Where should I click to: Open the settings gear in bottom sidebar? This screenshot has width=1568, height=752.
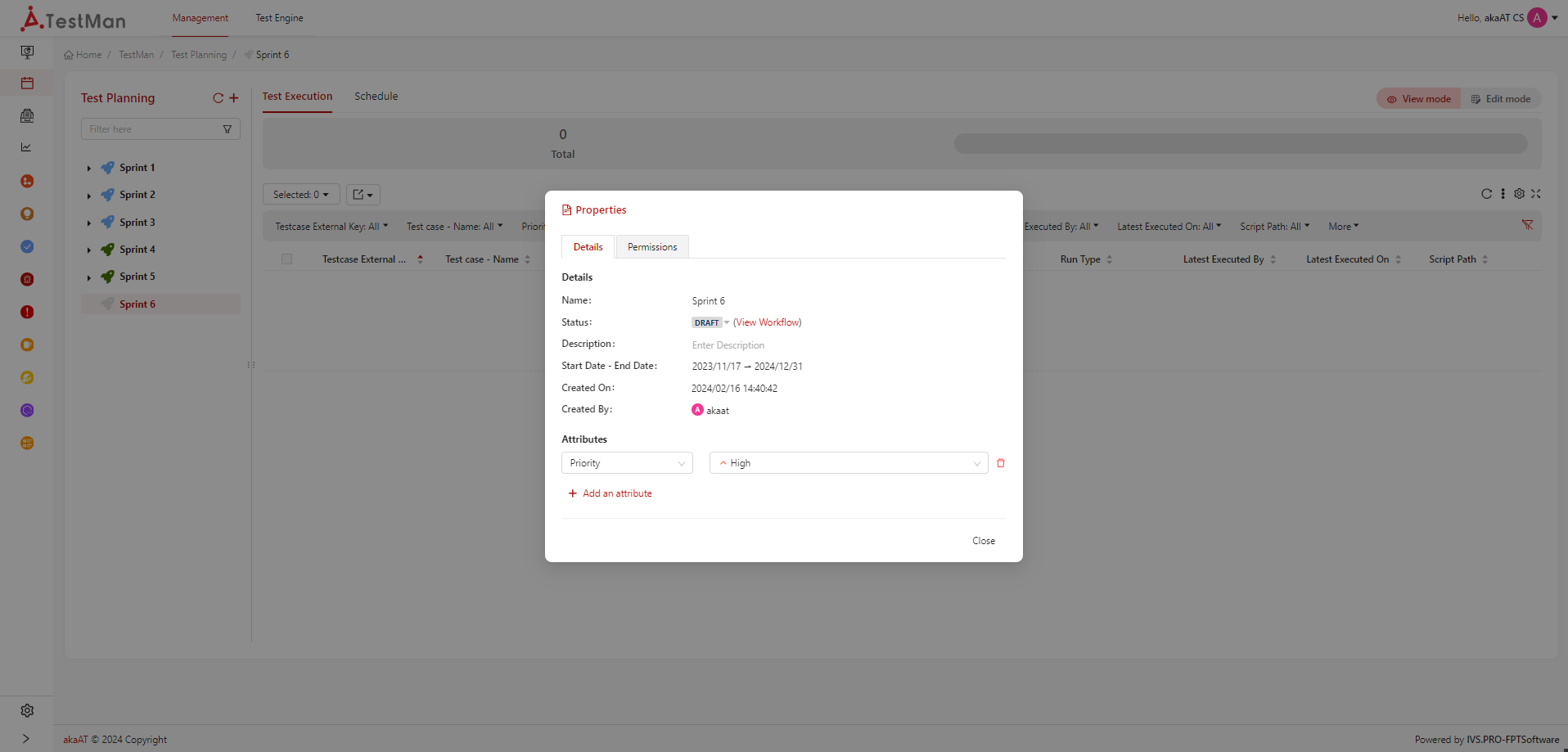(x=27, y=710)
